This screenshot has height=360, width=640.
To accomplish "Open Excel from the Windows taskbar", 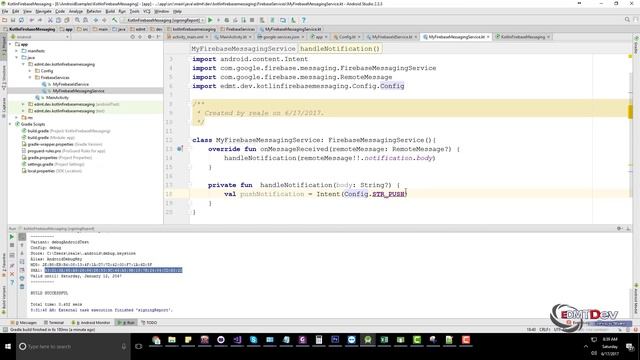I will pos(384,340).
